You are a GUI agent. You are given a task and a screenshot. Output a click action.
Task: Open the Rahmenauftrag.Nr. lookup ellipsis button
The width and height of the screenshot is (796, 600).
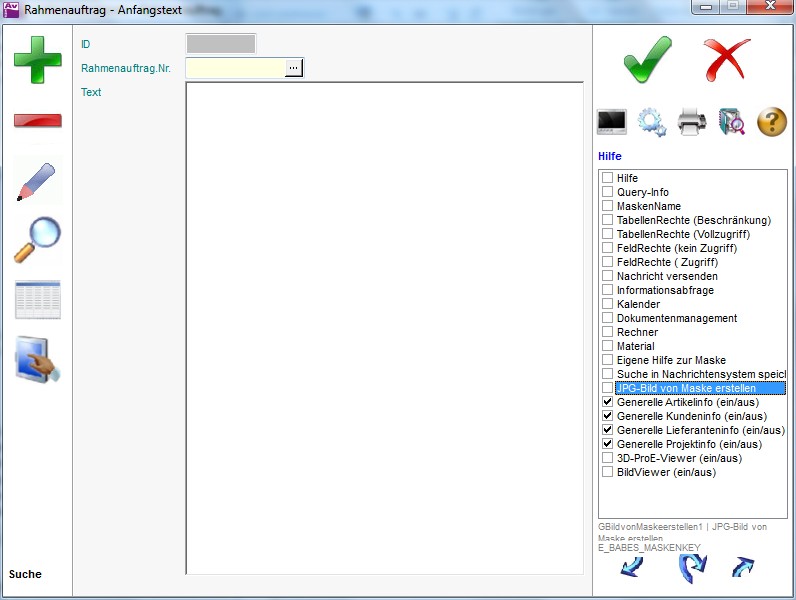click(x=293, y=68)
